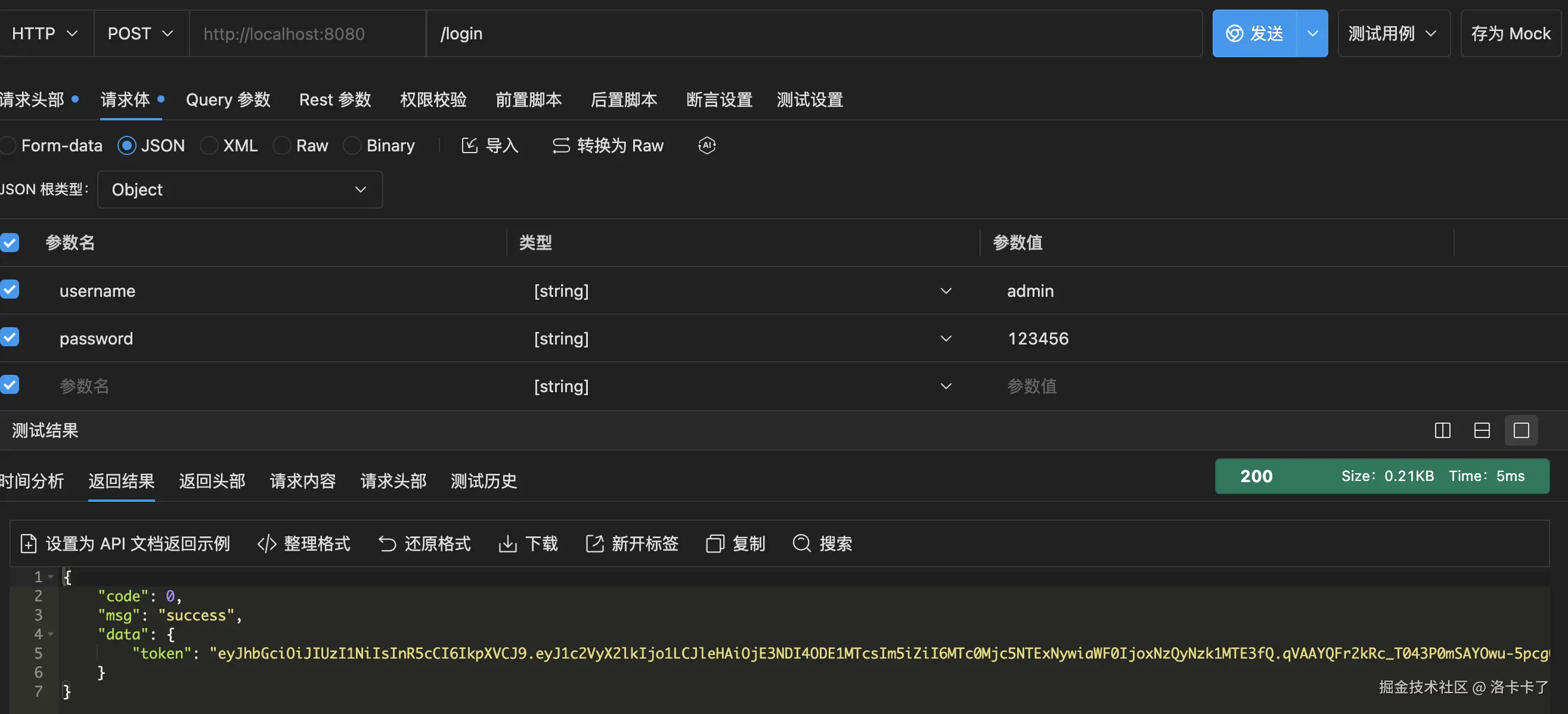Copy response with the 复制 icon
The height and width of the screenshot is (714, 1568).
(x=715, y=544)
